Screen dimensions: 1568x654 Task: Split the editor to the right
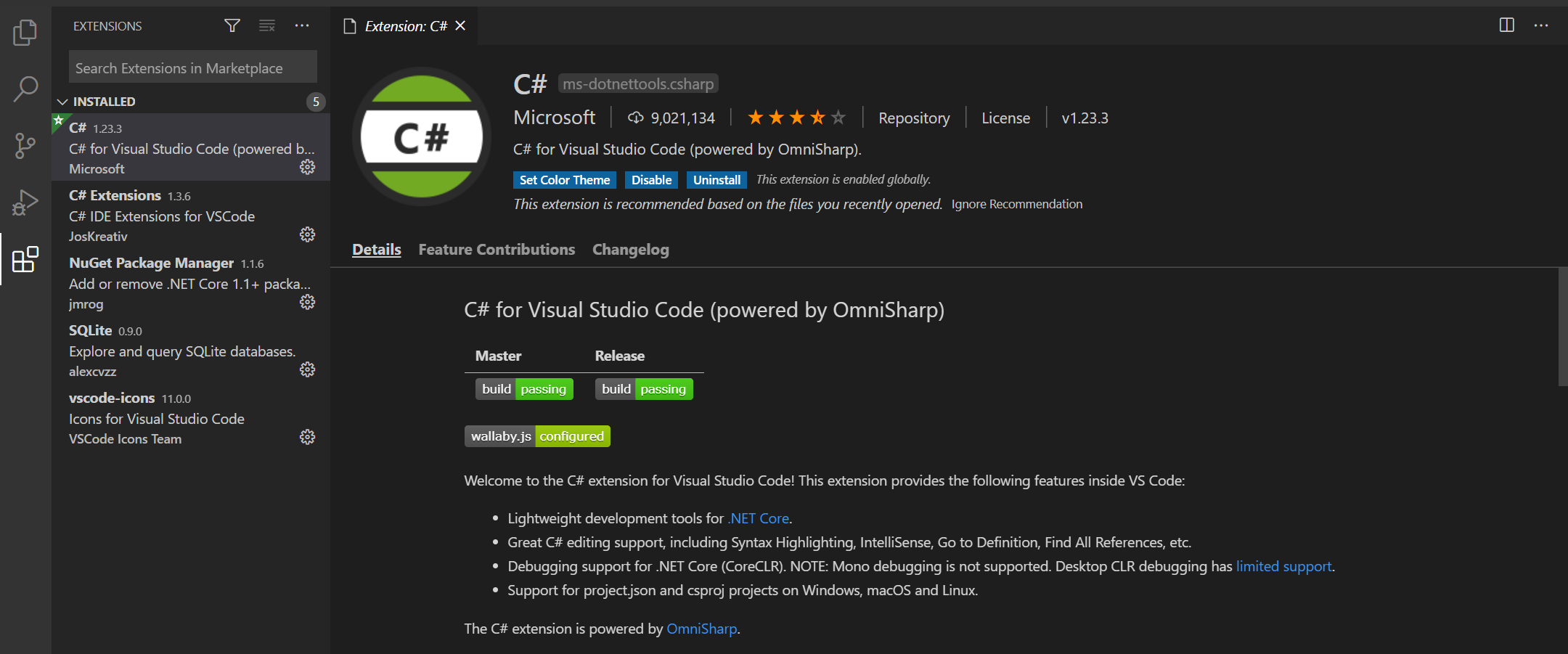[x=1506, y=25]
